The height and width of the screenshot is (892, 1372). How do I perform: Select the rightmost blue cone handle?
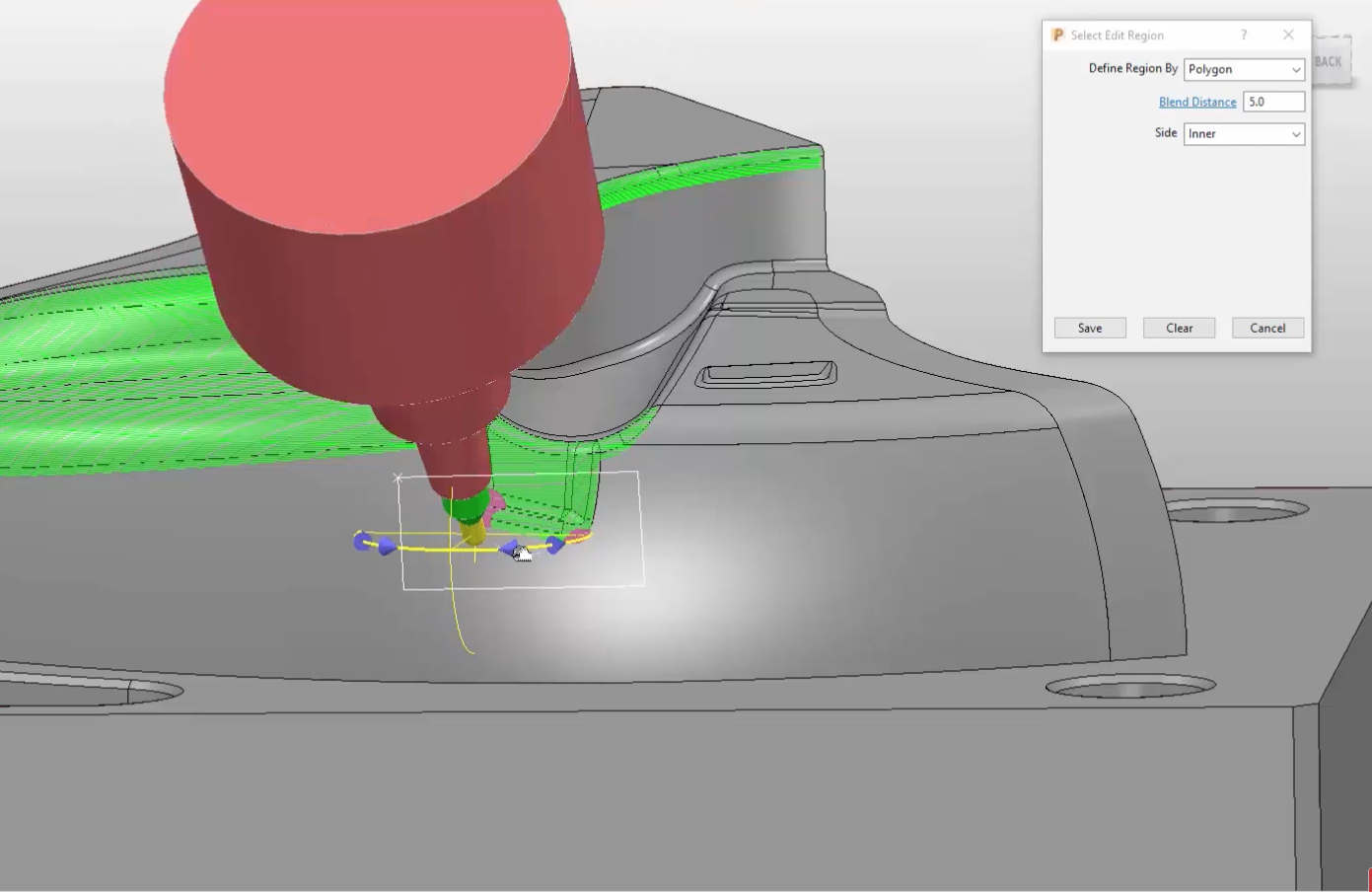coord(556,545)
